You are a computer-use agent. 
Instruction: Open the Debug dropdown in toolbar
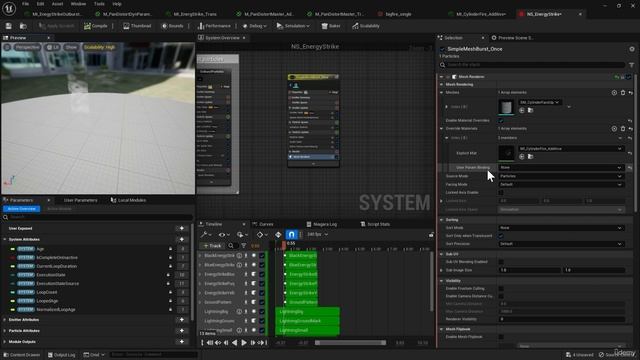254,26
